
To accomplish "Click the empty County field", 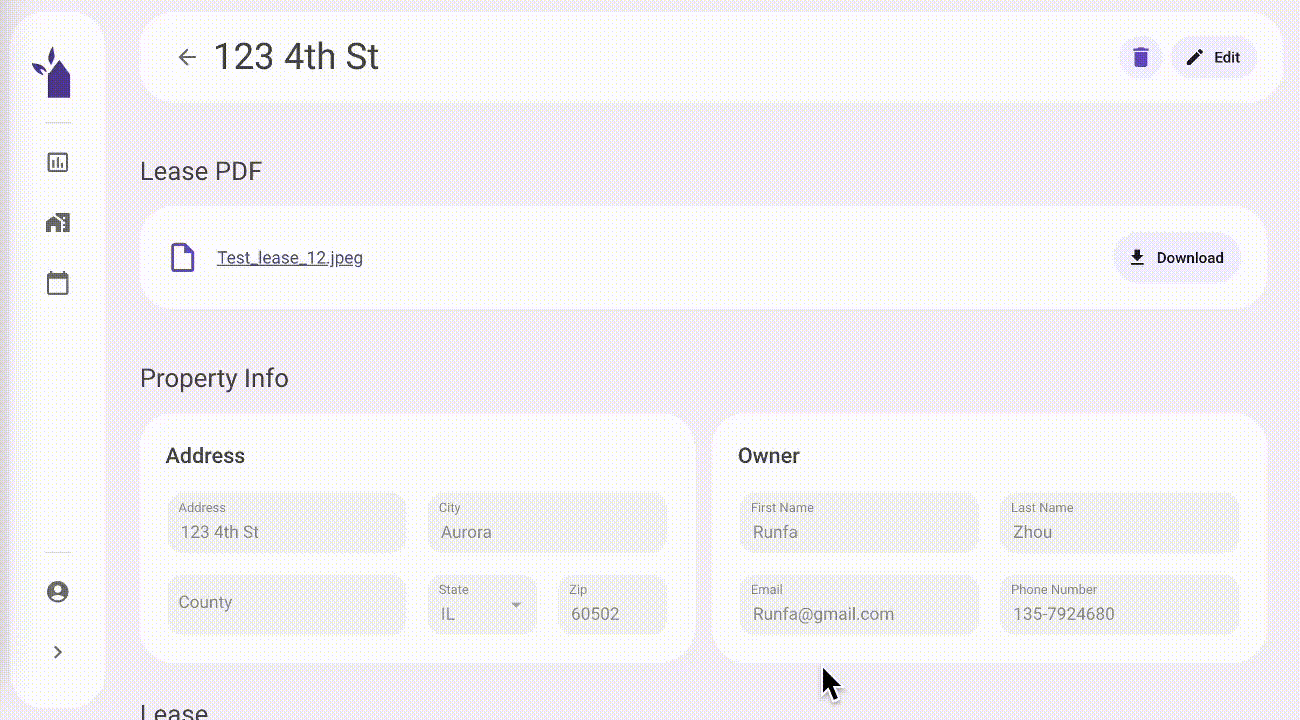I will pos(286,604).
